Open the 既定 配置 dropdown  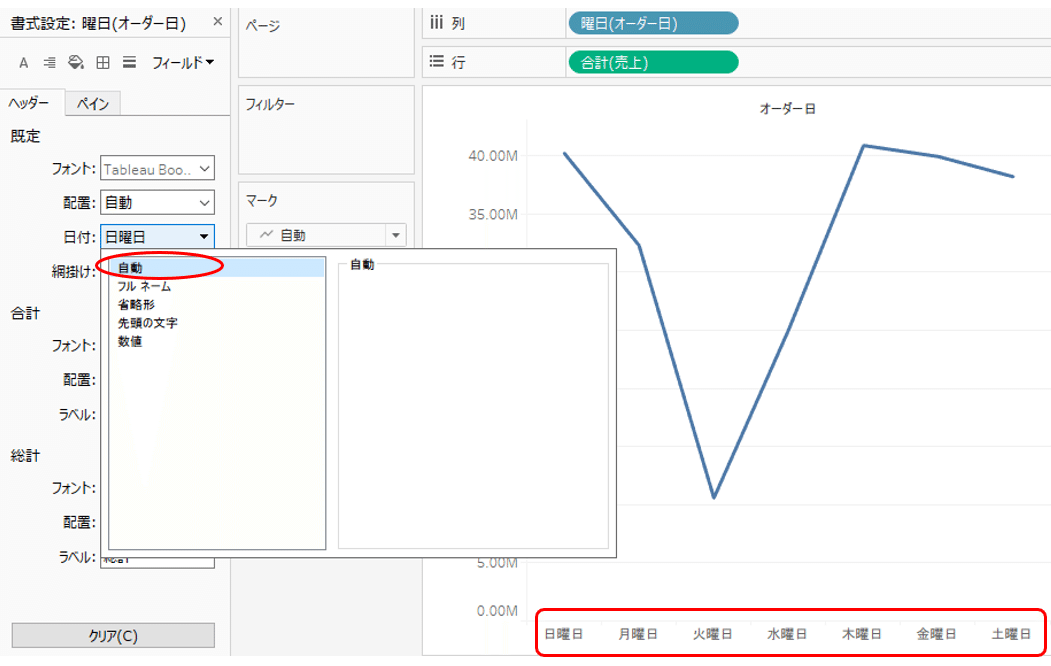(x=158, y=202)
